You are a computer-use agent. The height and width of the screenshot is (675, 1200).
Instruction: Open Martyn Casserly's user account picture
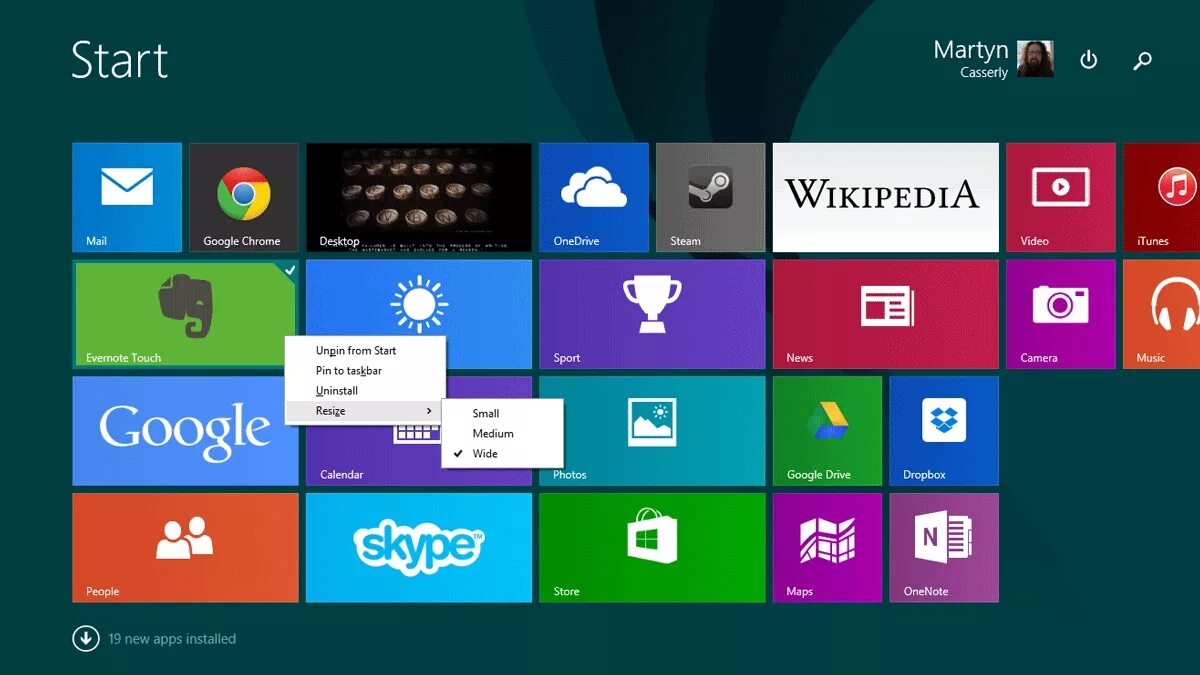click(x=1035, y=59)
